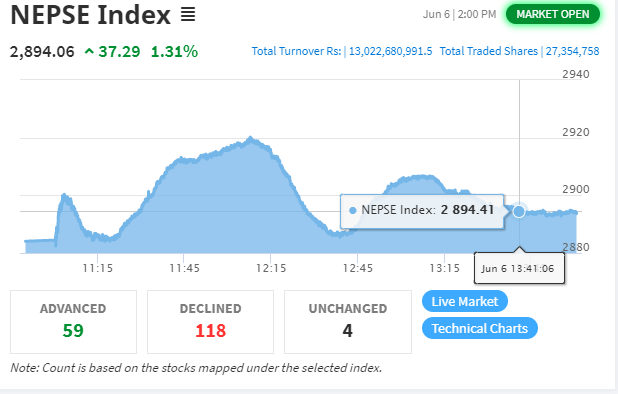Select the DECLINED count box
618x394 pixels.
(x=210, y=322)
